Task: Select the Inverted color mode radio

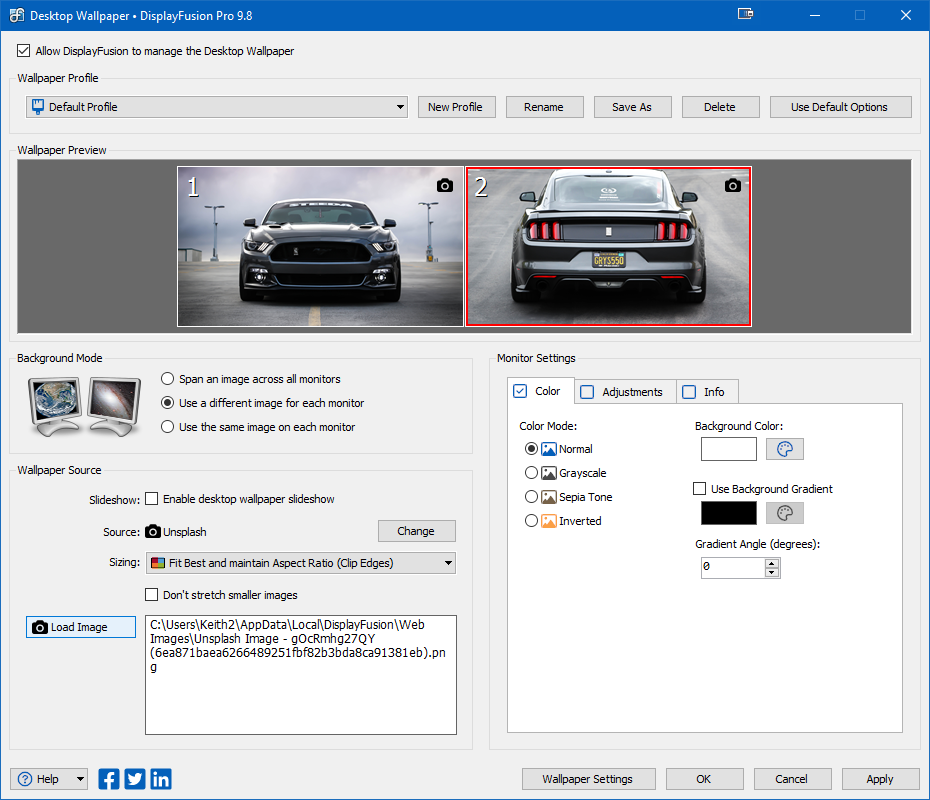Action: pyautogui.click(x=531, y=521)
